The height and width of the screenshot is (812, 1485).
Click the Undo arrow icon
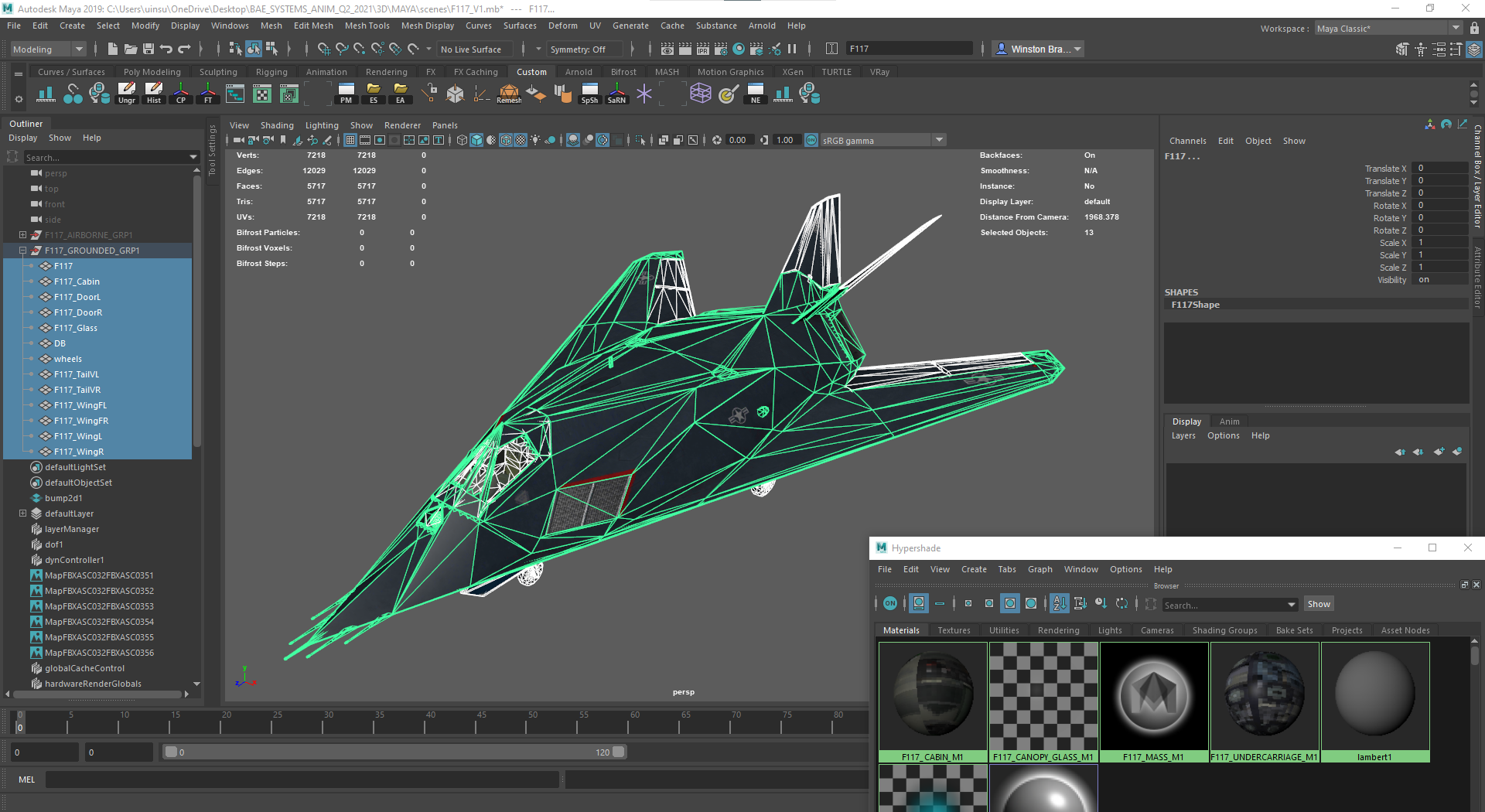click(166, 49)
